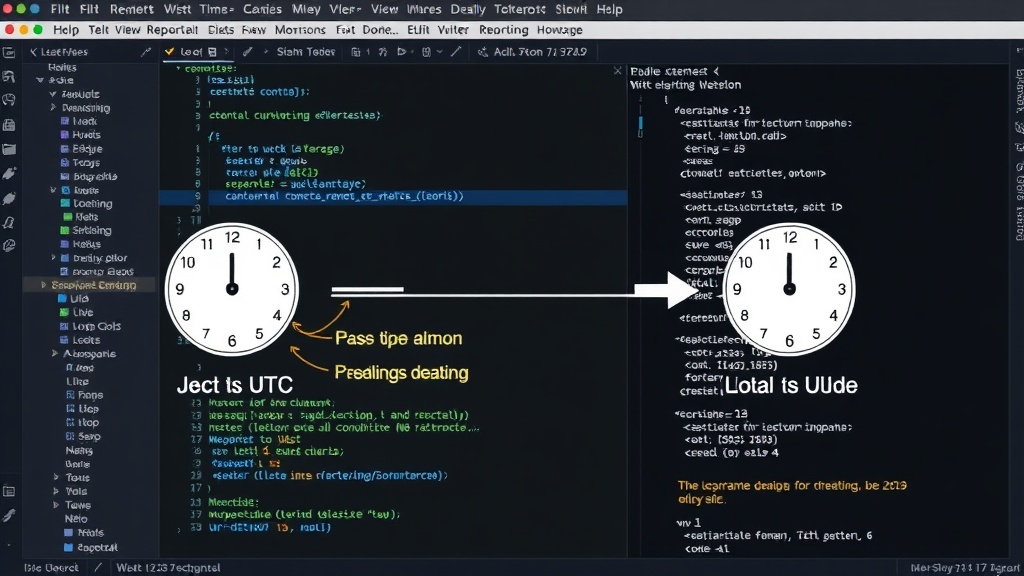Select the Leots file

(86, 340)
